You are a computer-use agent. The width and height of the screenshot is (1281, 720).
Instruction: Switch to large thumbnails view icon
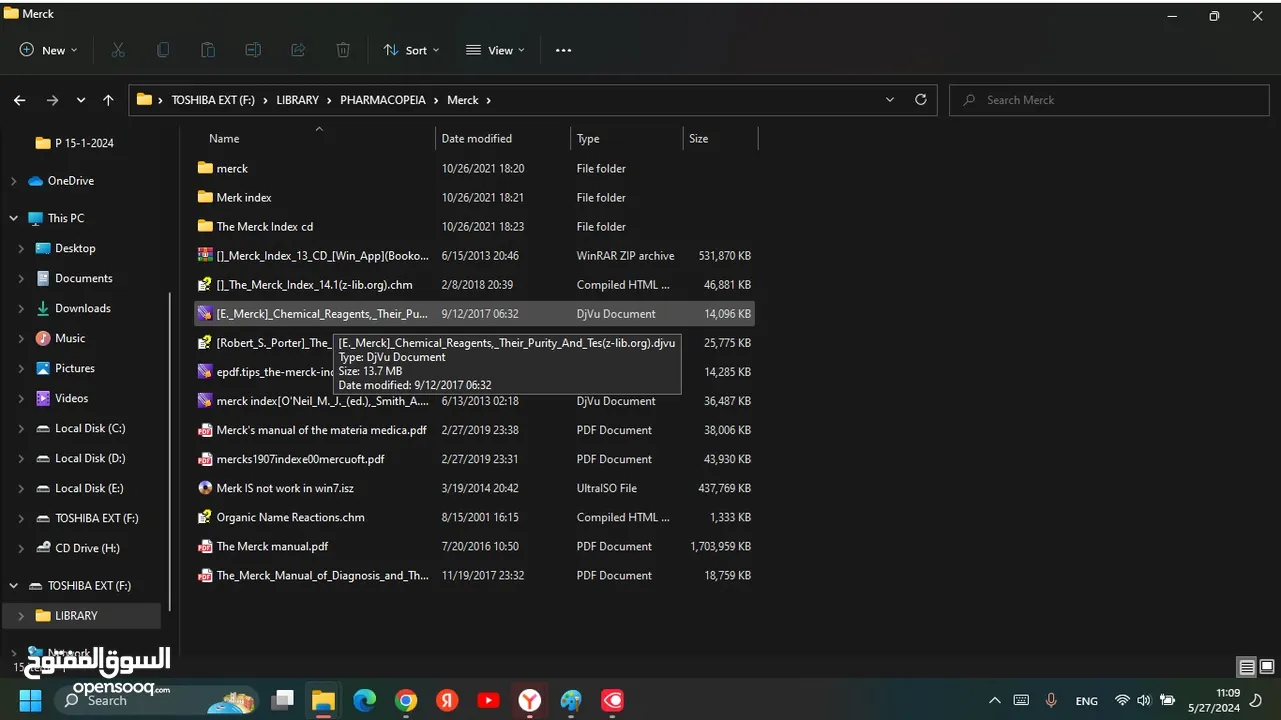click(1266, 667)
